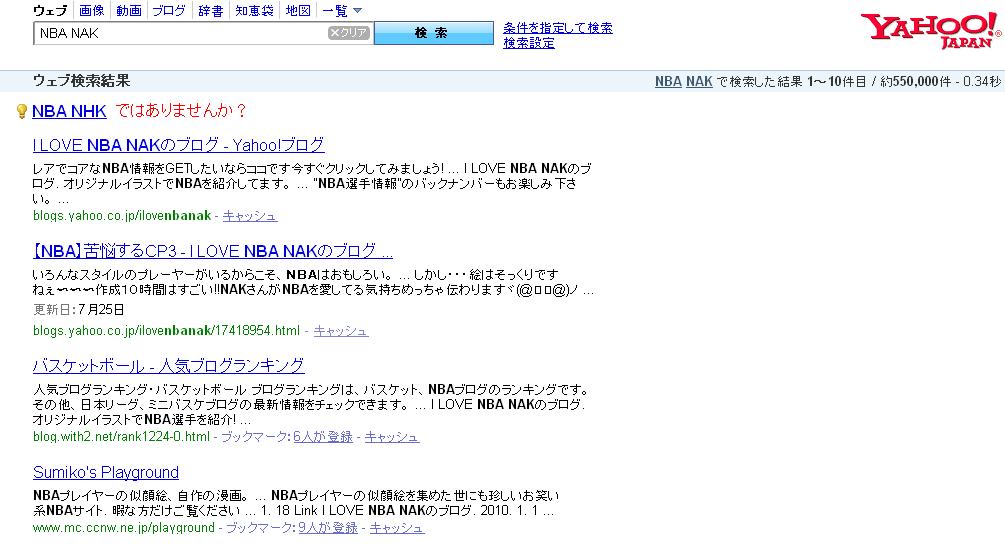Open キャッシュ for 17418954.html result
Image resolution: width=1005 pixels, height=548 pixels.
[341, 331]
